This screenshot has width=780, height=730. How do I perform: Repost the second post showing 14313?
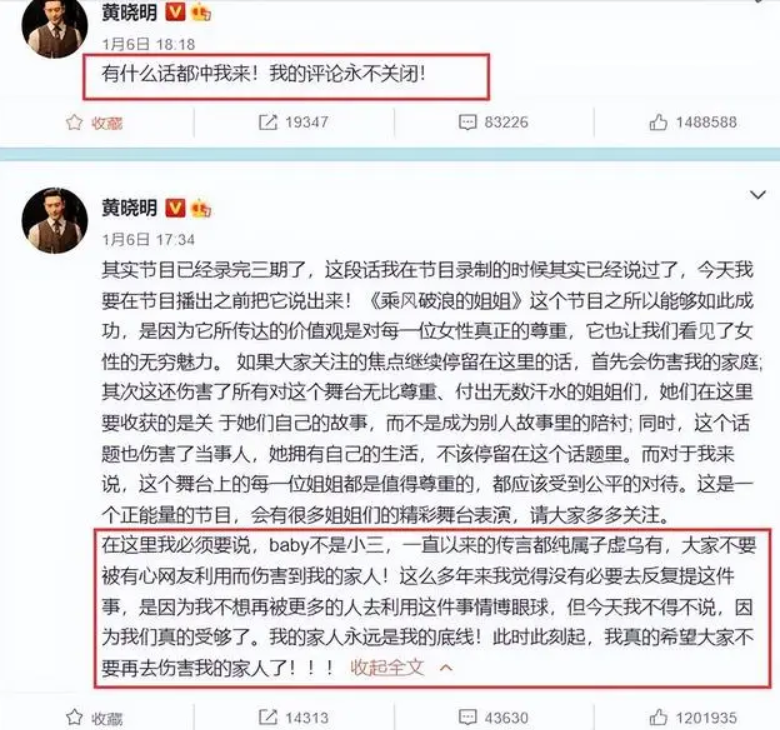pyautogui.click(x=268, y=718)
